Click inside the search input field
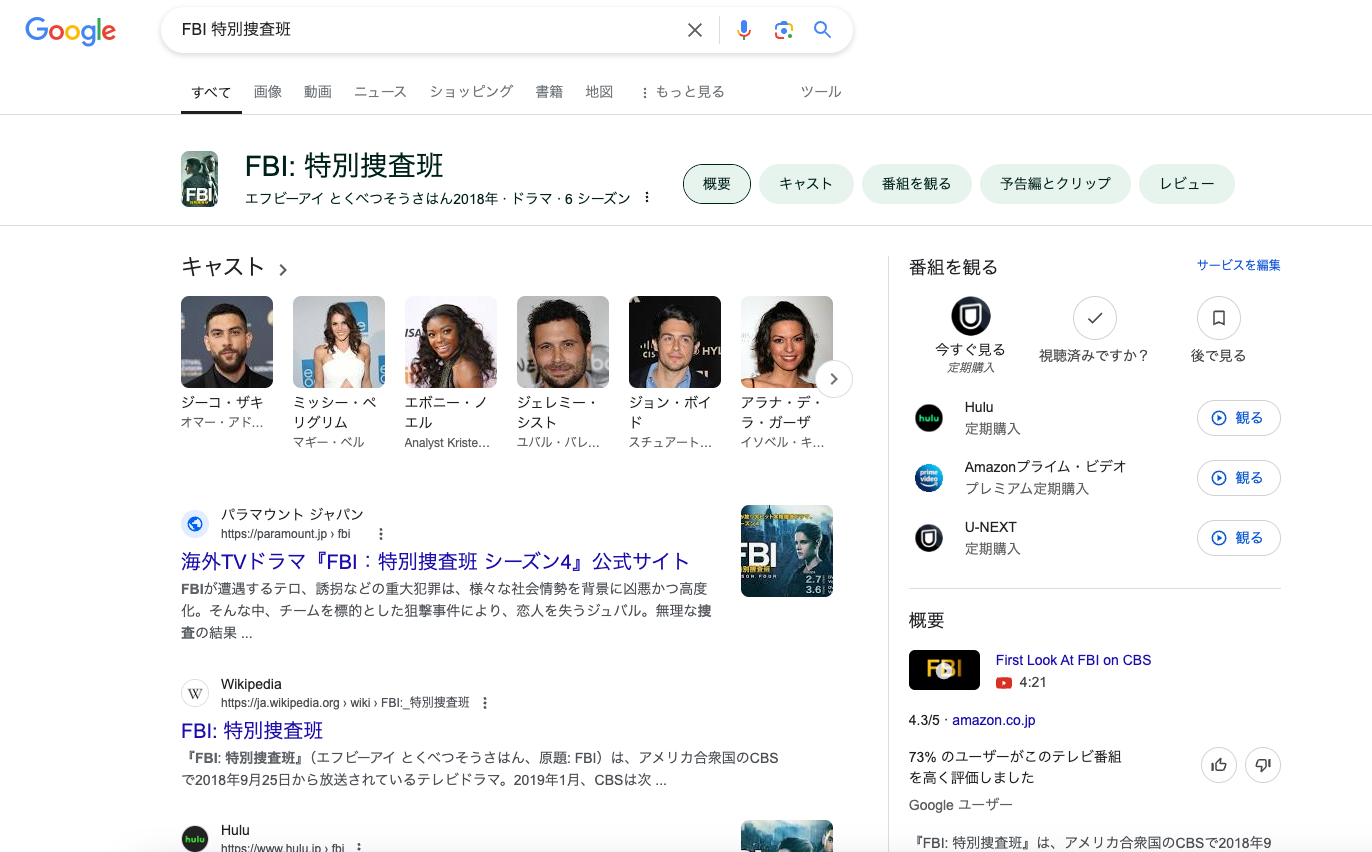The height and width of the screenshot is (852, 1372). 425,30
